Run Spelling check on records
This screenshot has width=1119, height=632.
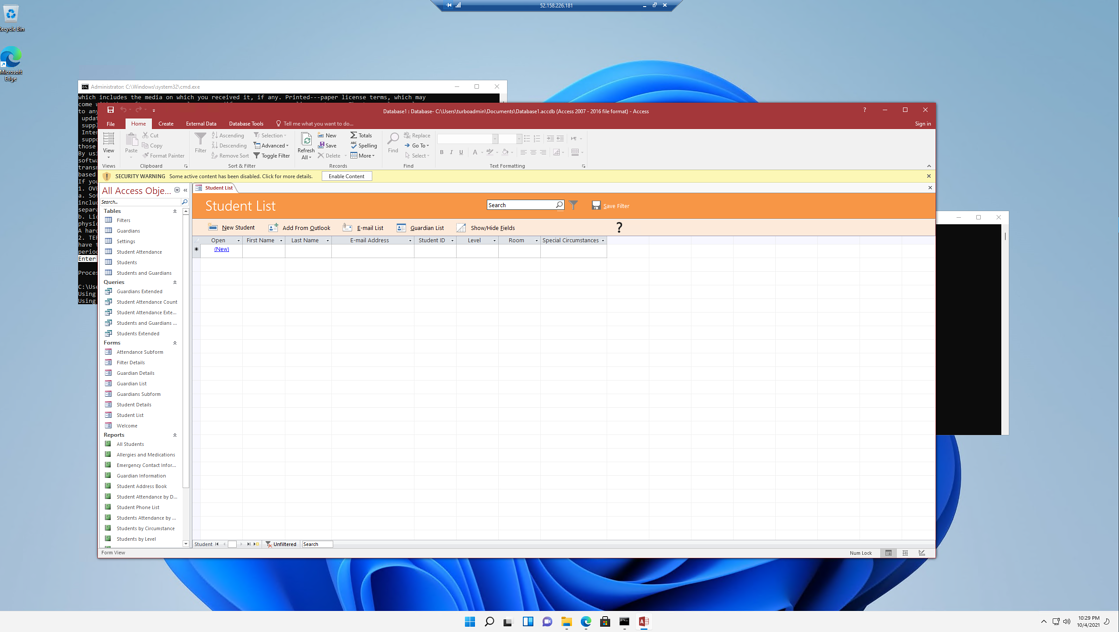tap(366, 146)
